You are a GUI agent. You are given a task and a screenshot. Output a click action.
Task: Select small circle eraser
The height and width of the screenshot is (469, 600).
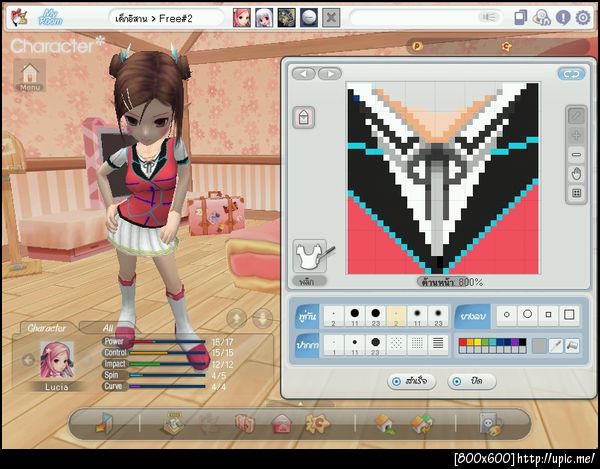tap(507, 315)
